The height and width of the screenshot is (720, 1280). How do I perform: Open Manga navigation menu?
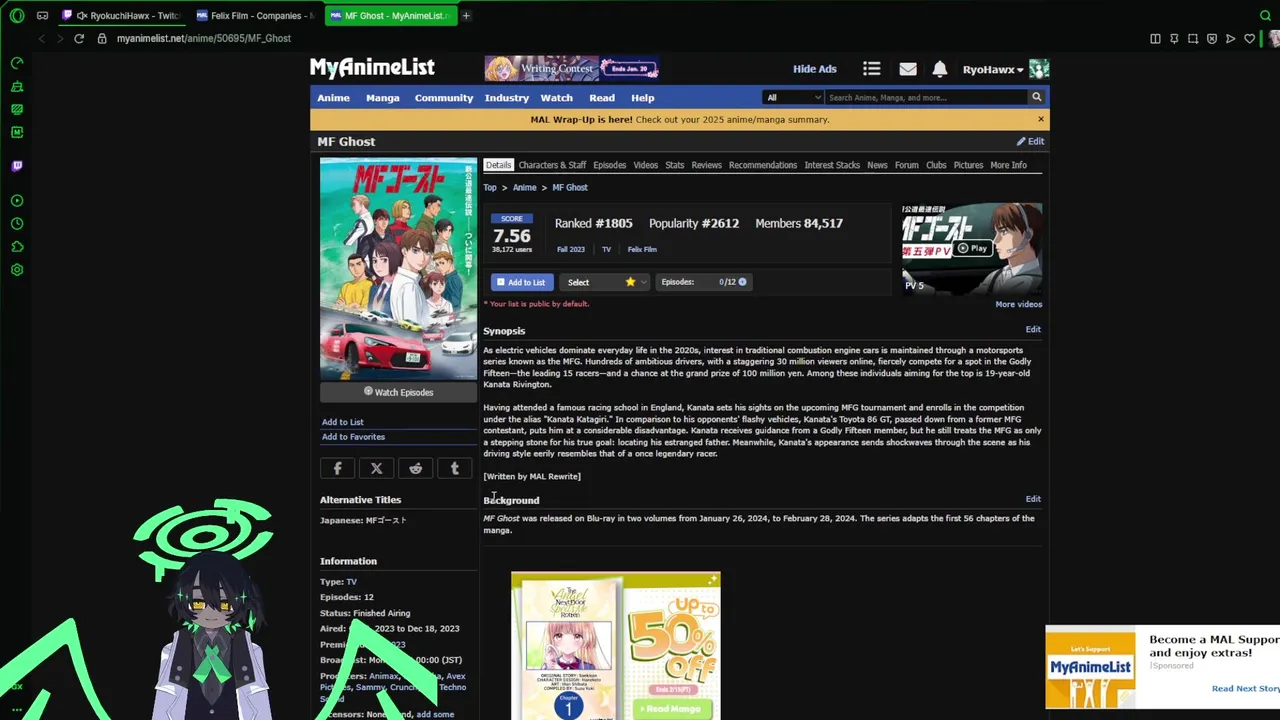pyautogui.click(x=382, y=98)
